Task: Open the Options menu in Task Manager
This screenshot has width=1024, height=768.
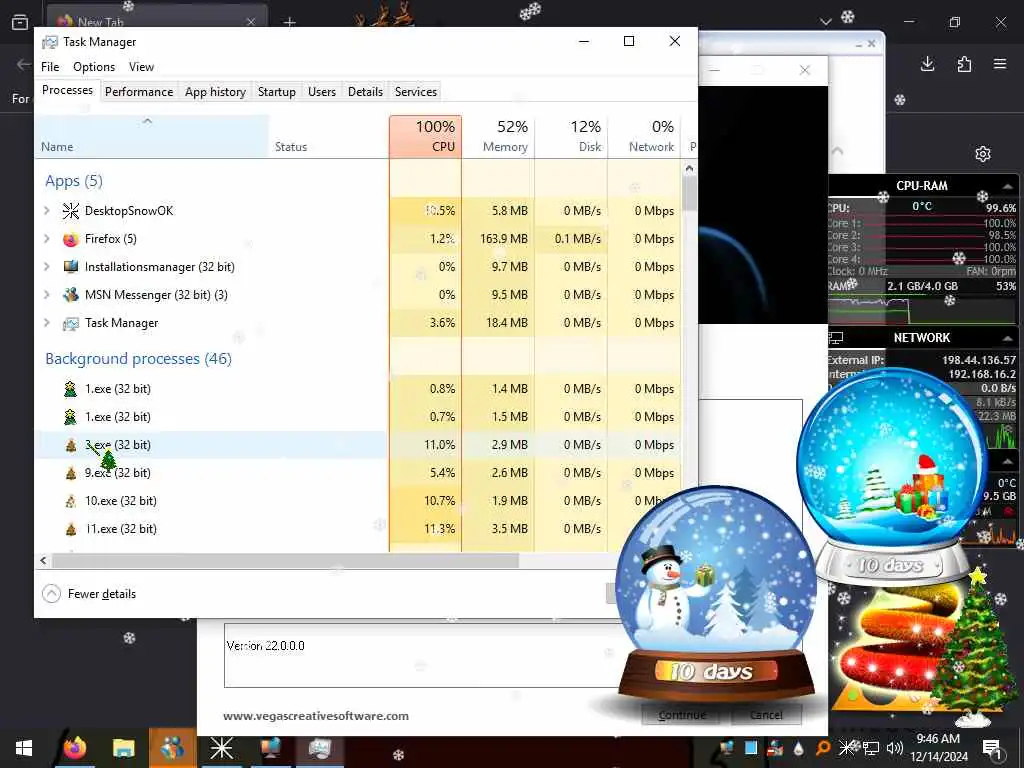Action: (94, 67)
